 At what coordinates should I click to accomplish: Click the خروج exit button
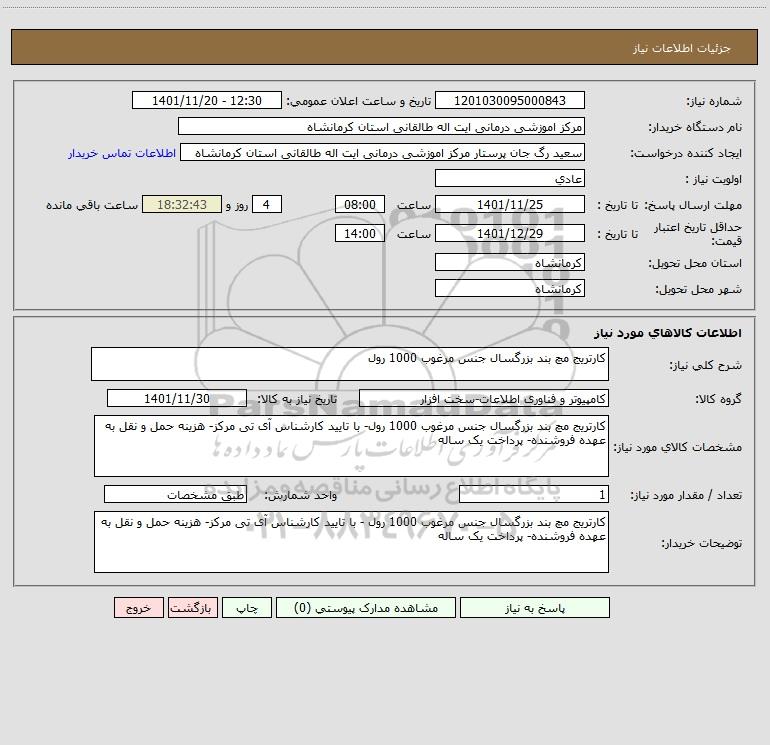(138, 607)
